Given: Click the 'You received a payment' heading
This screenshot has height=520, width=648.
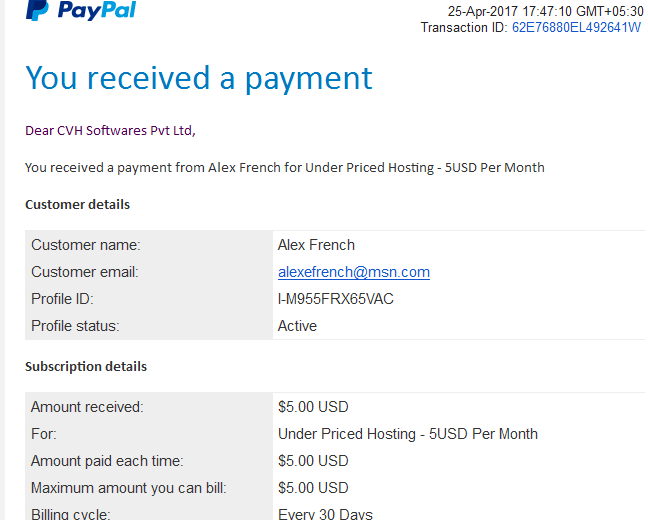Looking at the screenshot, I should [199, 78].
